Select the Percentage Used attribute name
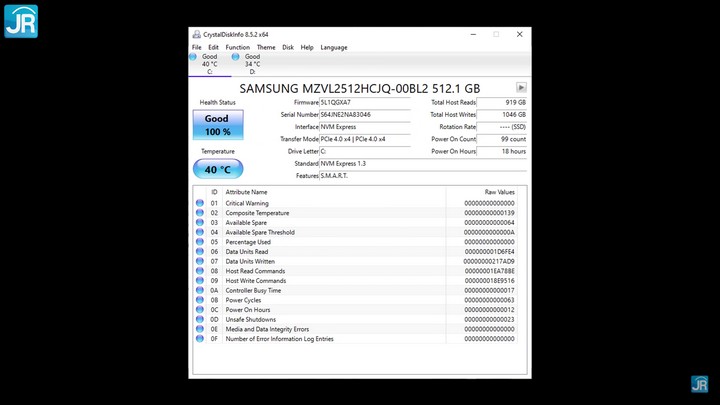The width and height of the screenshot is (720, 405). [x=248, y=242]
